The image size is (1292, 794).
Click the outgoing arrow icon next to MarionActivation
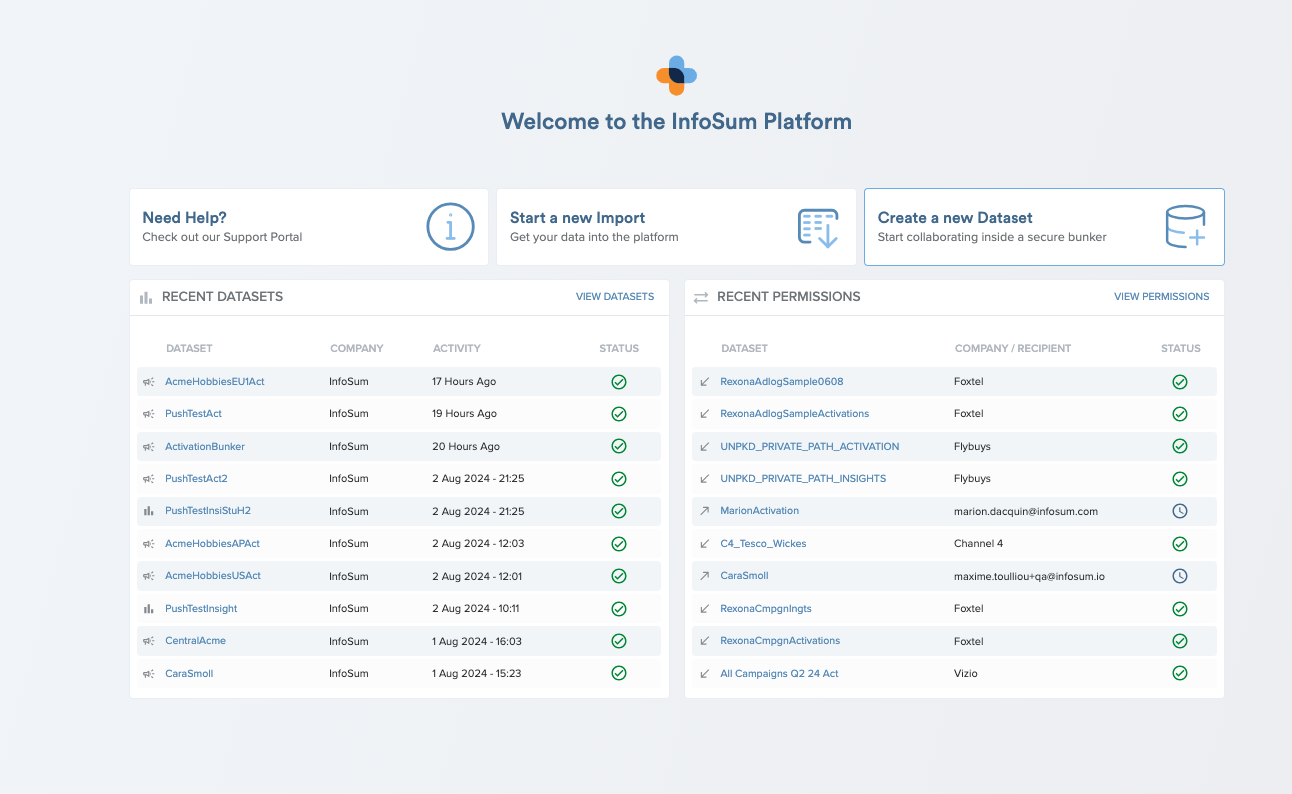[x=704, y=511]
